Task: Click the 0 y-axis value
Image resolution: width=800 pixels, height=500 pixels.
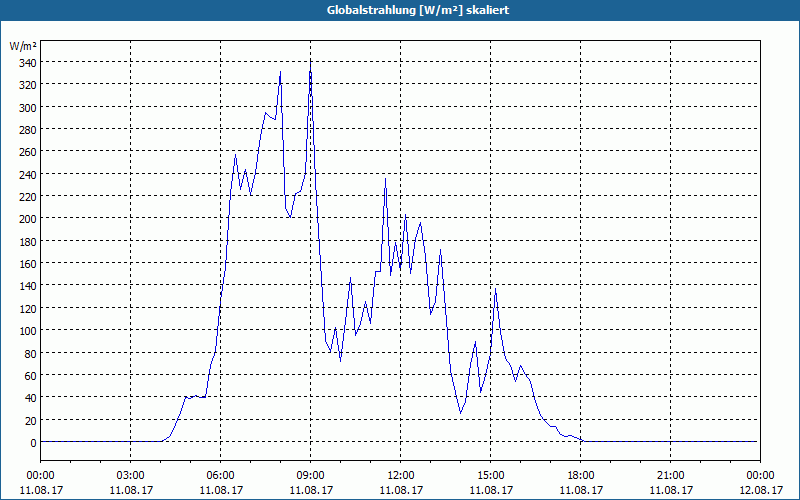Action: point(33,443)
